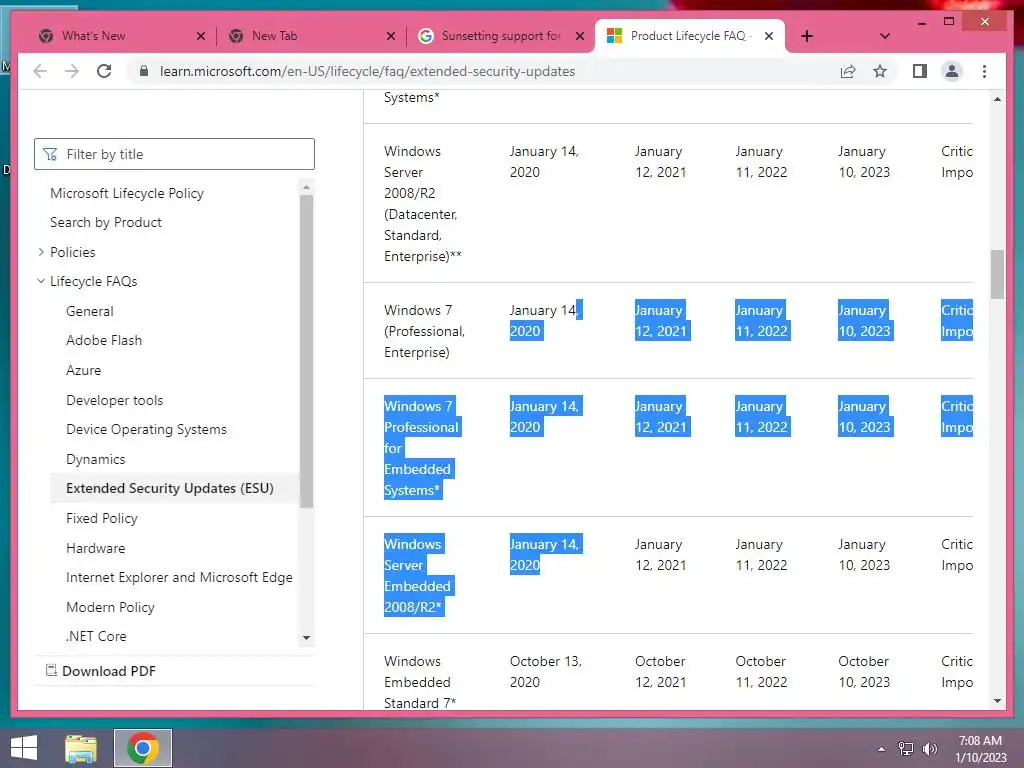Open Microsoft Lifecycle Policy link
The image size is (1024, 768).
click(127, 193)
